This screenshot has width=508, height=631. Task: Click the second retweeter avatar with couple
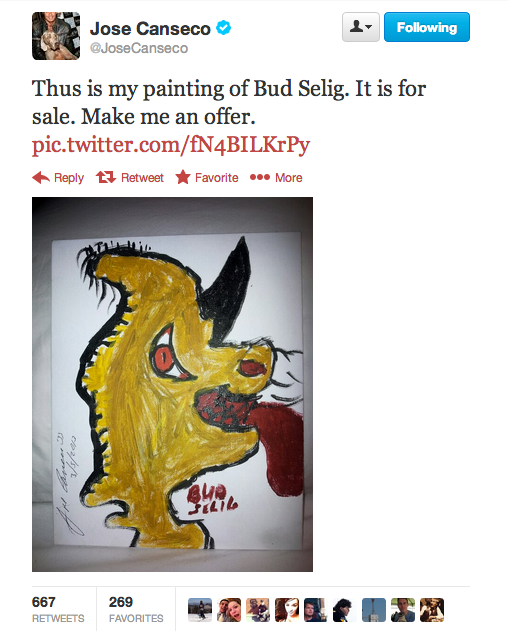(229, 610)
